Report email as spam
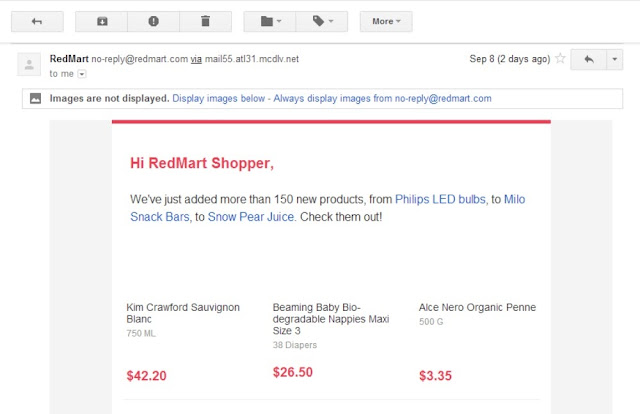The height and width of the screenshot is (414, 640). tap(154, 21)
